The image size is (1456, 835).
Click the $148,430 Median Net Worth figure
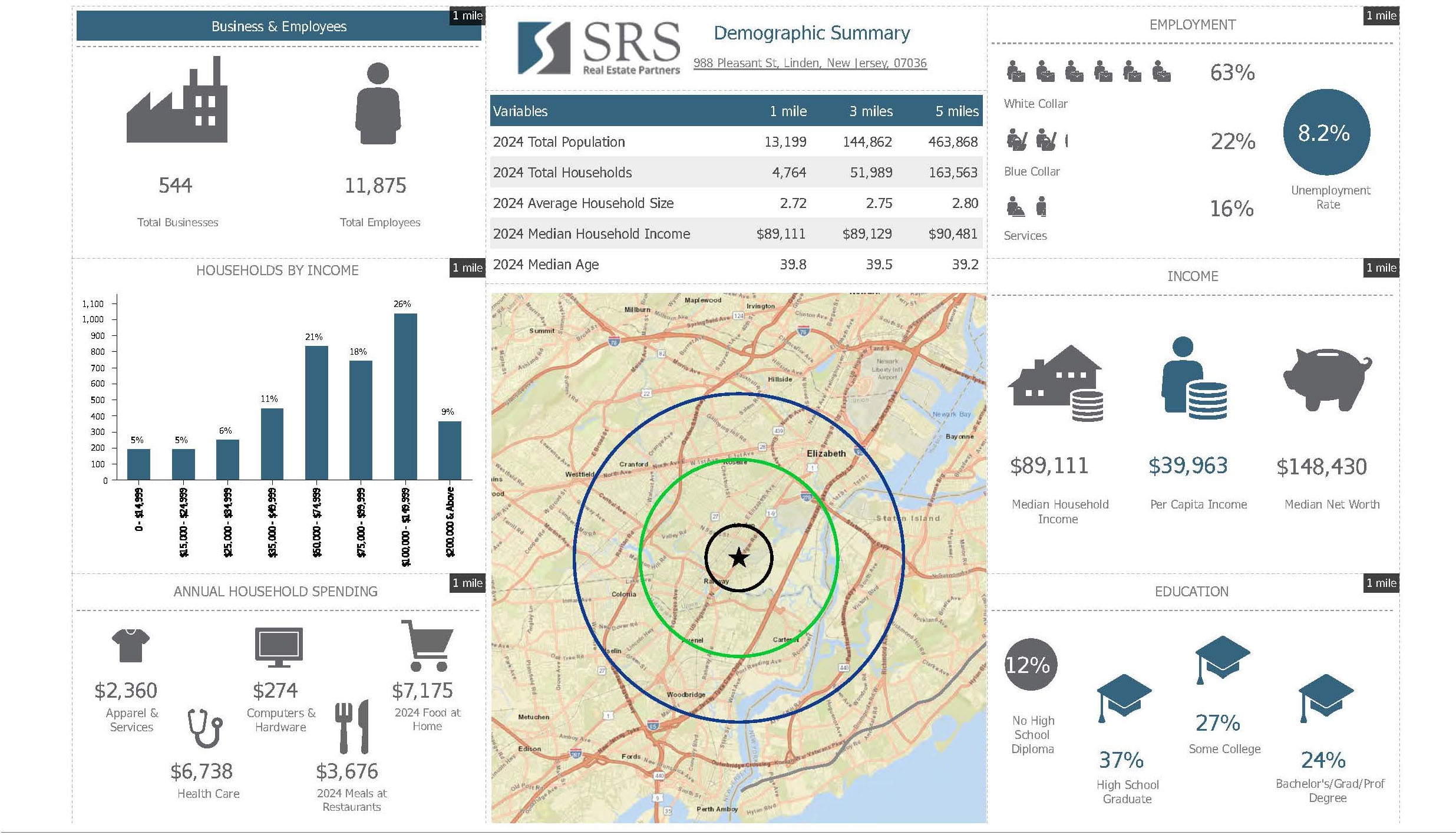pos(1321,467)
